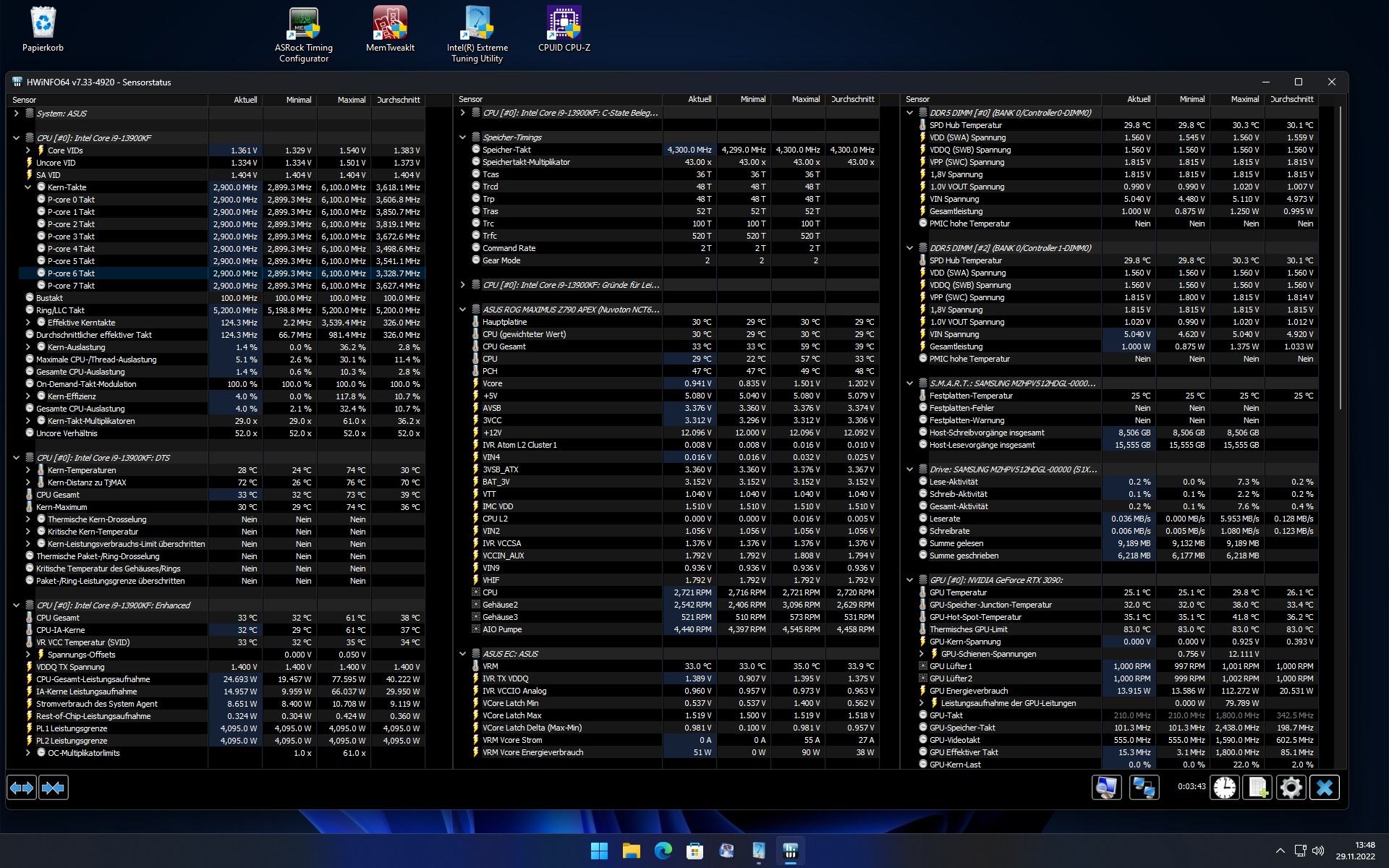Click left panel Aktuell column header
Viewport: 1389px width, 868px height.
pyautogui.click(x=235, y=100)
